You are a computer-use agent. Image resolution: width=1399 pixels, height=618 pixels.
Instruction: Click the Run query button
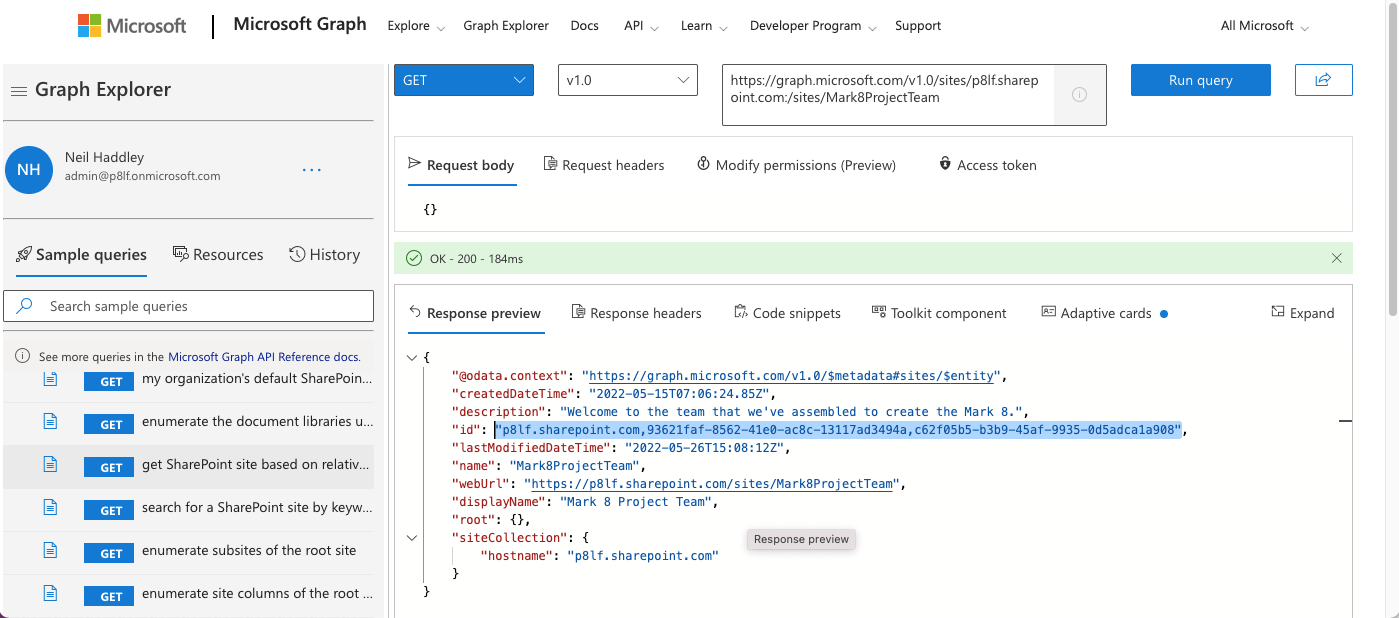tap(1200, 80)
